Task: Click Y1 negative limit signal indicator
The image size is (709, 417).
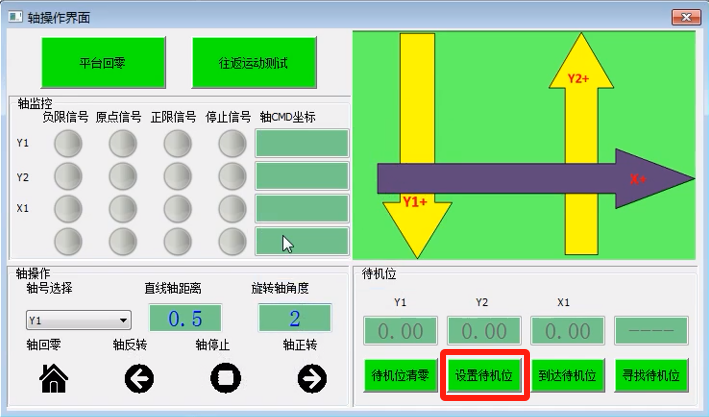Action: click(x=68, y=145)
